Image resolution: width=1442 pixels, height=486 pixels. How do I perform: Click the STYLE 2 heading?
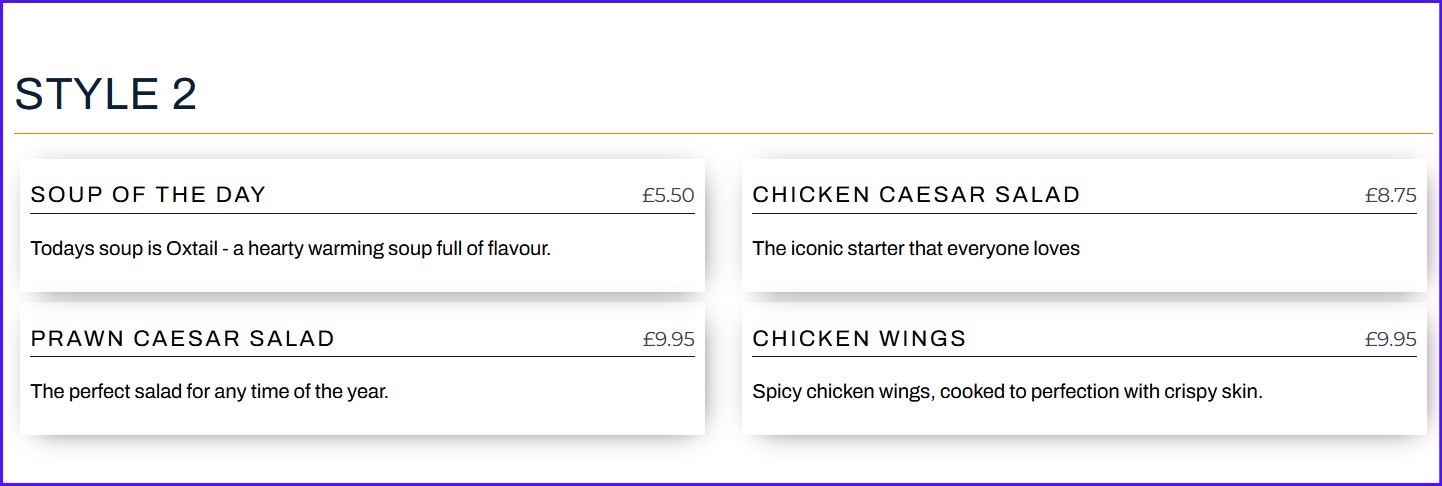(106, 94)
